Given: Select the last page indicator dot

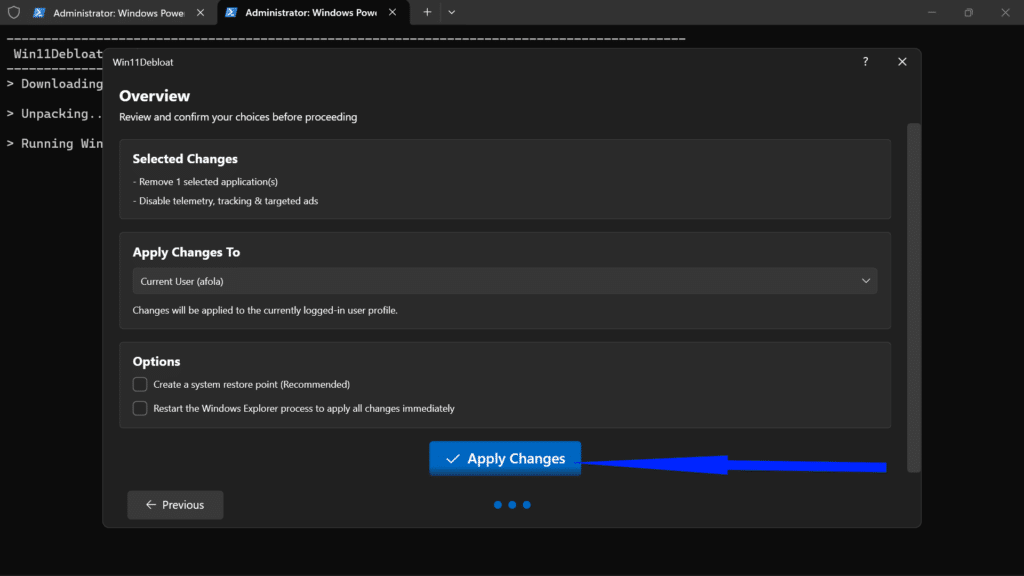Looking at the screenshot, I should pyautogui.click(x=527, y=505).
